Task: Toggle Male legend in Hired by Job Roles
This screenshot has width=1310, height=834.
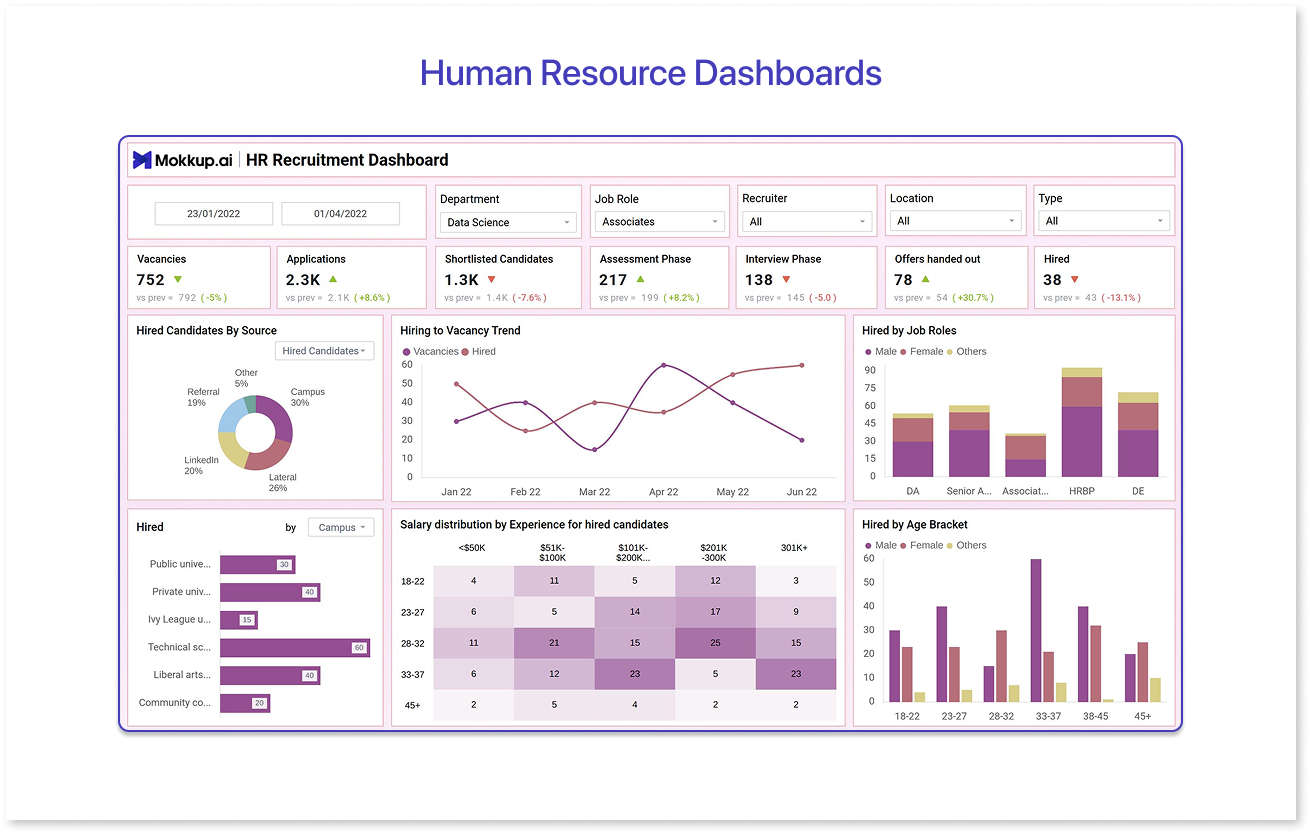Action: (880, 352)
